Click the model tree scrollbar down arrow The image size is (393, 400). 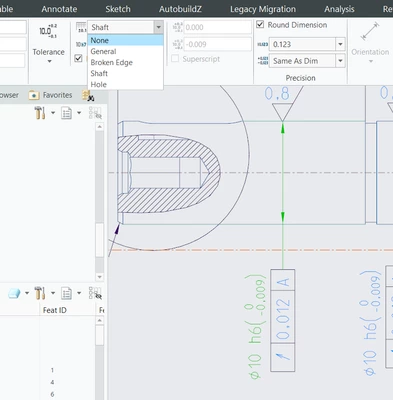click(x=99, y=277)
